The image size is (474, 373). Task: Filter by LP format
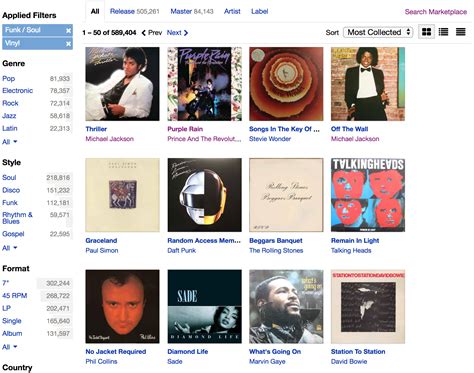pyautogui.click(x=6, y=308)
